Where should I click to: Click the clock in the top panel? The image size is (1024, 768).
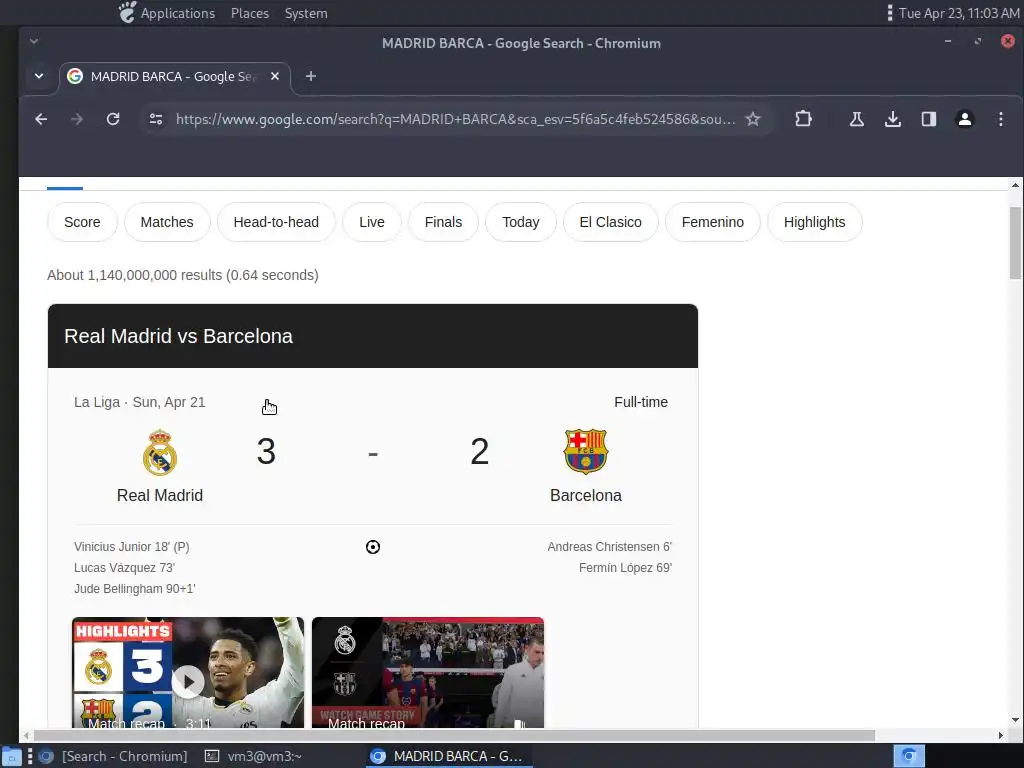click(x=959, y=13)
